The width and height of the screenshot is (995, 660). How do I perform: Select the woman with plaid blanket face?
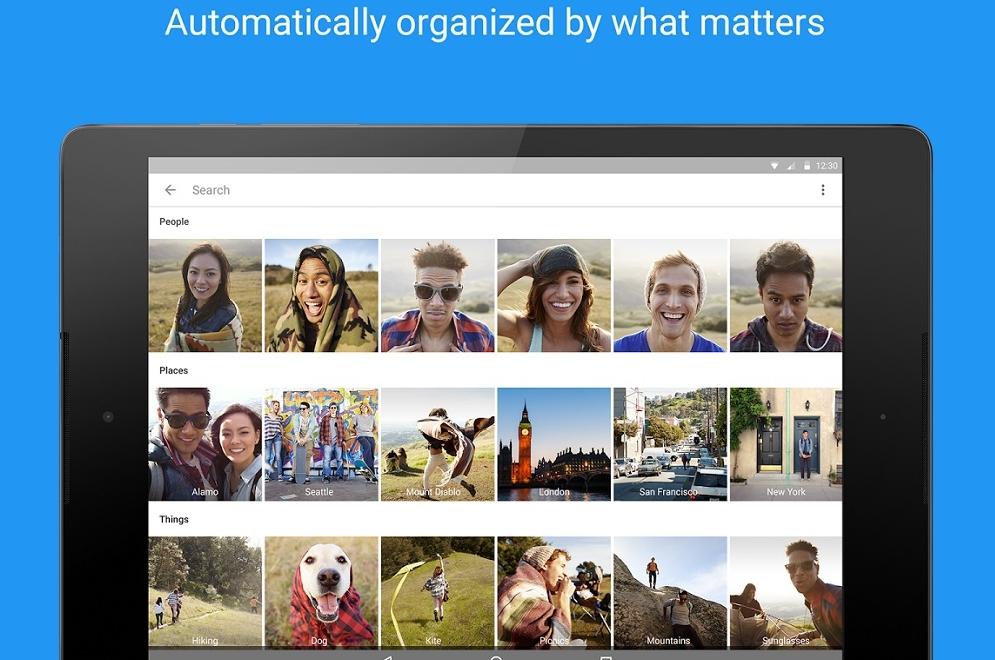[x=205, y=295]
